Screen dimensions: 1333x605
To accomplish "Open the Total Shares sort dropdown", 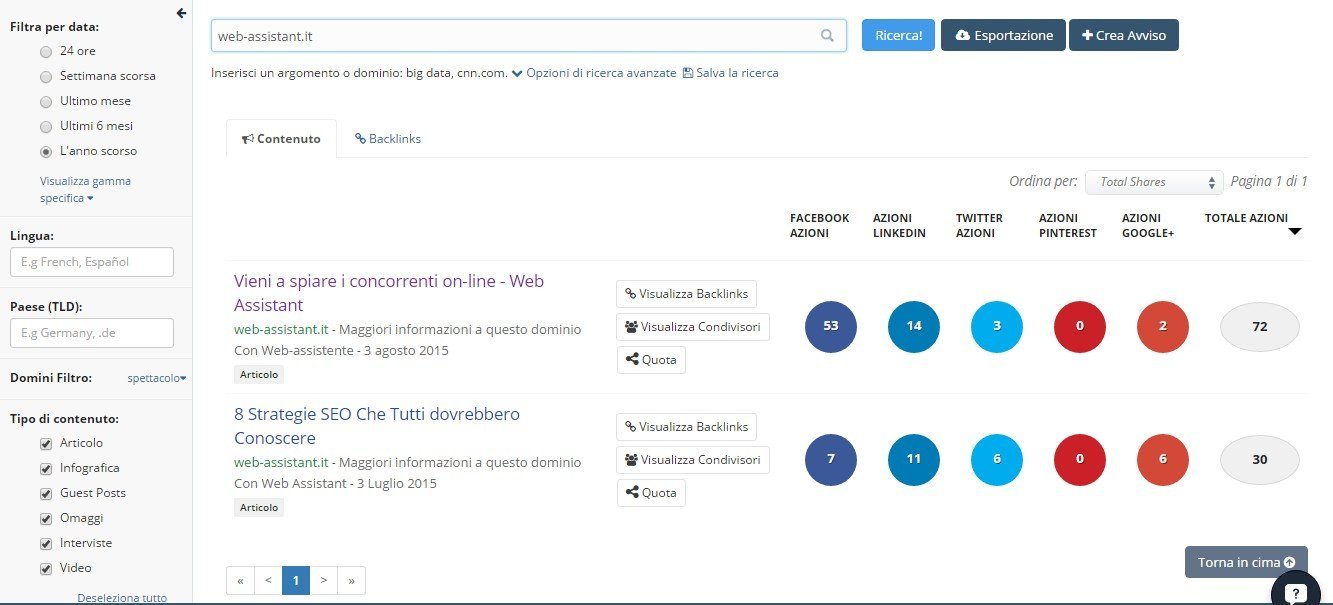I will [x=1154, y=182].
